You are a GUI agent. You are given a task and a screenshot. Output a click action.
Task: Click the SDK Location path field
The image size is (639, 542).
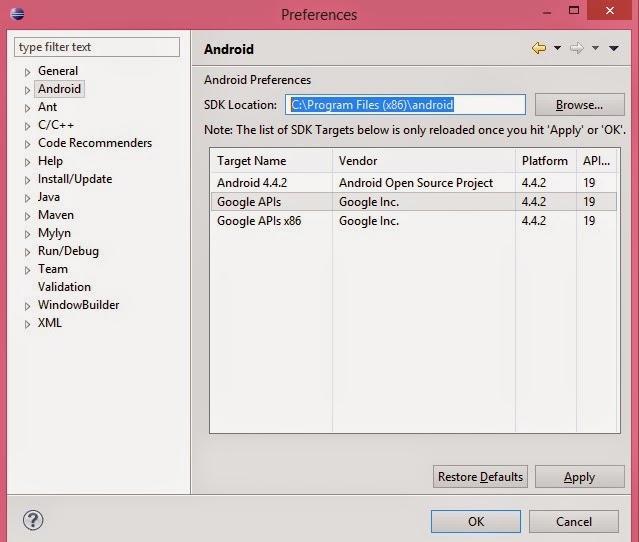tap(405, 105)
